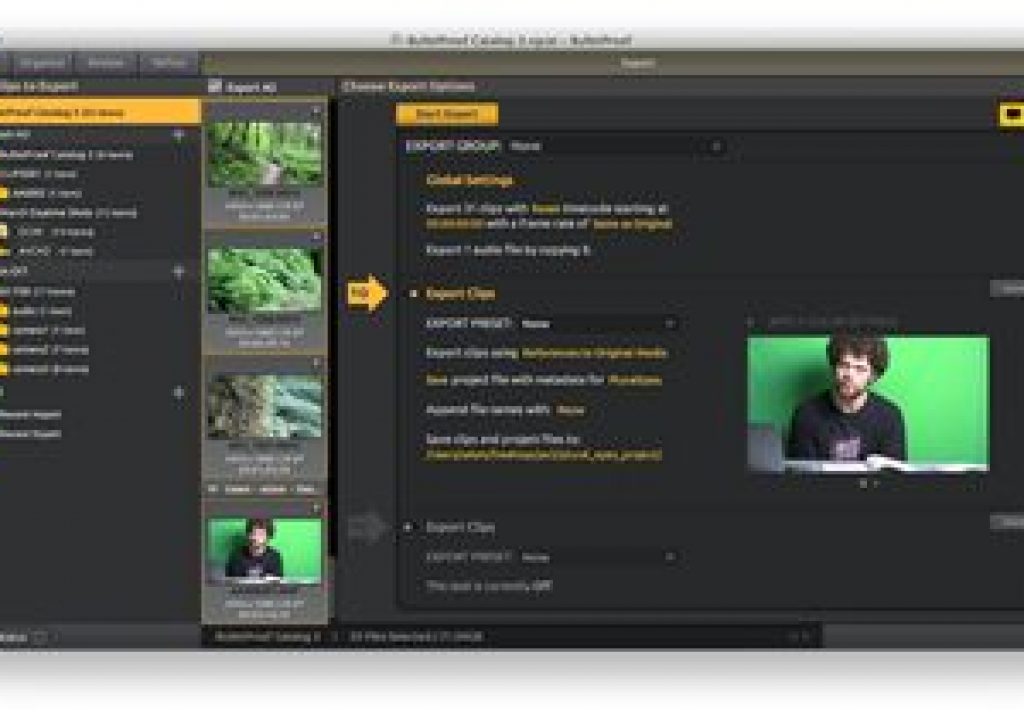Click the corner icon on the forest path thumbnail
Screen dimensions: 1024x720
pos(317,111)
